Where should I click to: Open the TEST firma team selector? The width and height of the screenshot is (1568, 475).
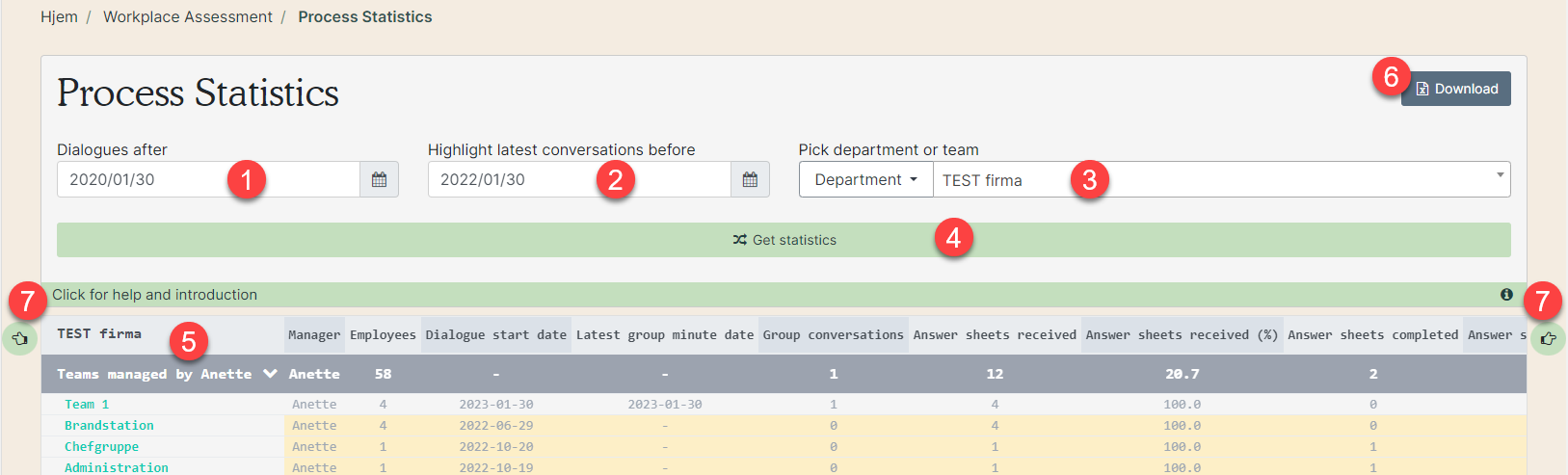1221,179
